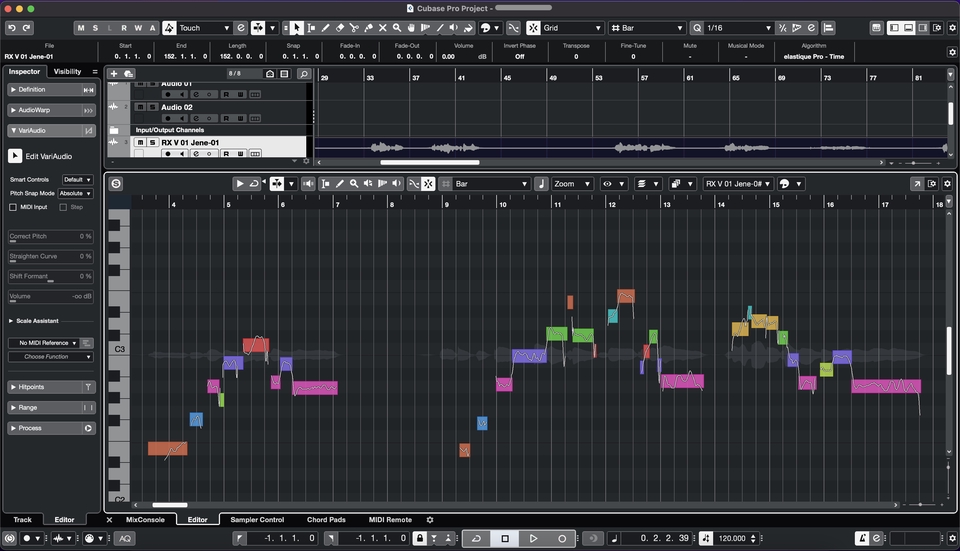This screenshot has height=551, width=960.
Task: Open the Sampler Control tab
Action: (x=257, y=520)
